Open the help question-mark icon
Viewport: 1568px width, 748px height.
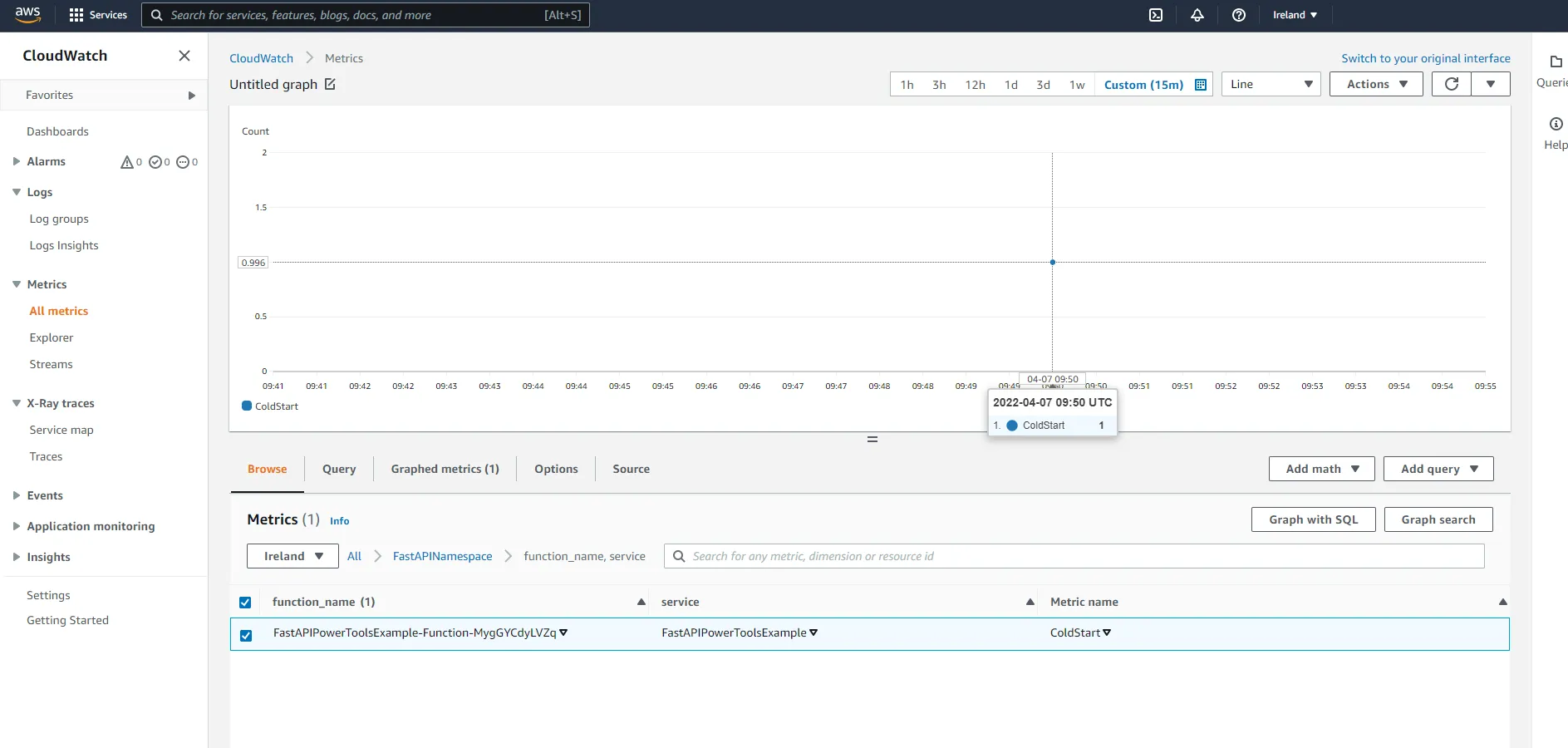[1238, 14]
